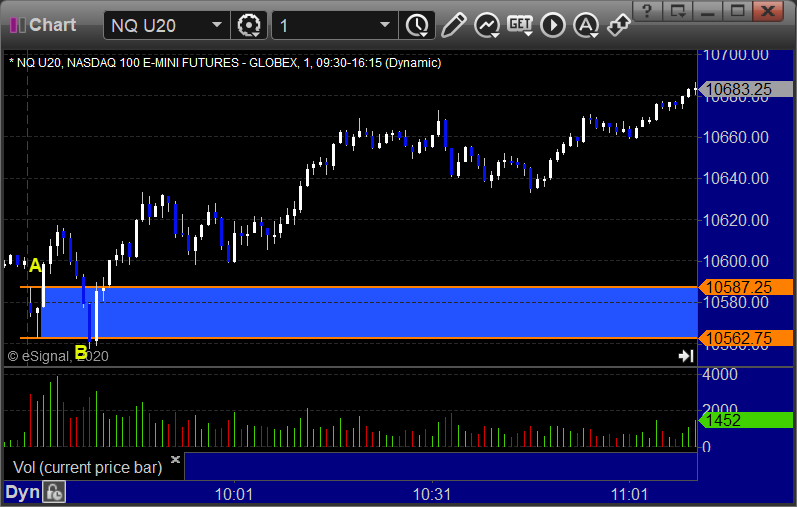Click the Chart window menu icon

click(x=18, y=25)
